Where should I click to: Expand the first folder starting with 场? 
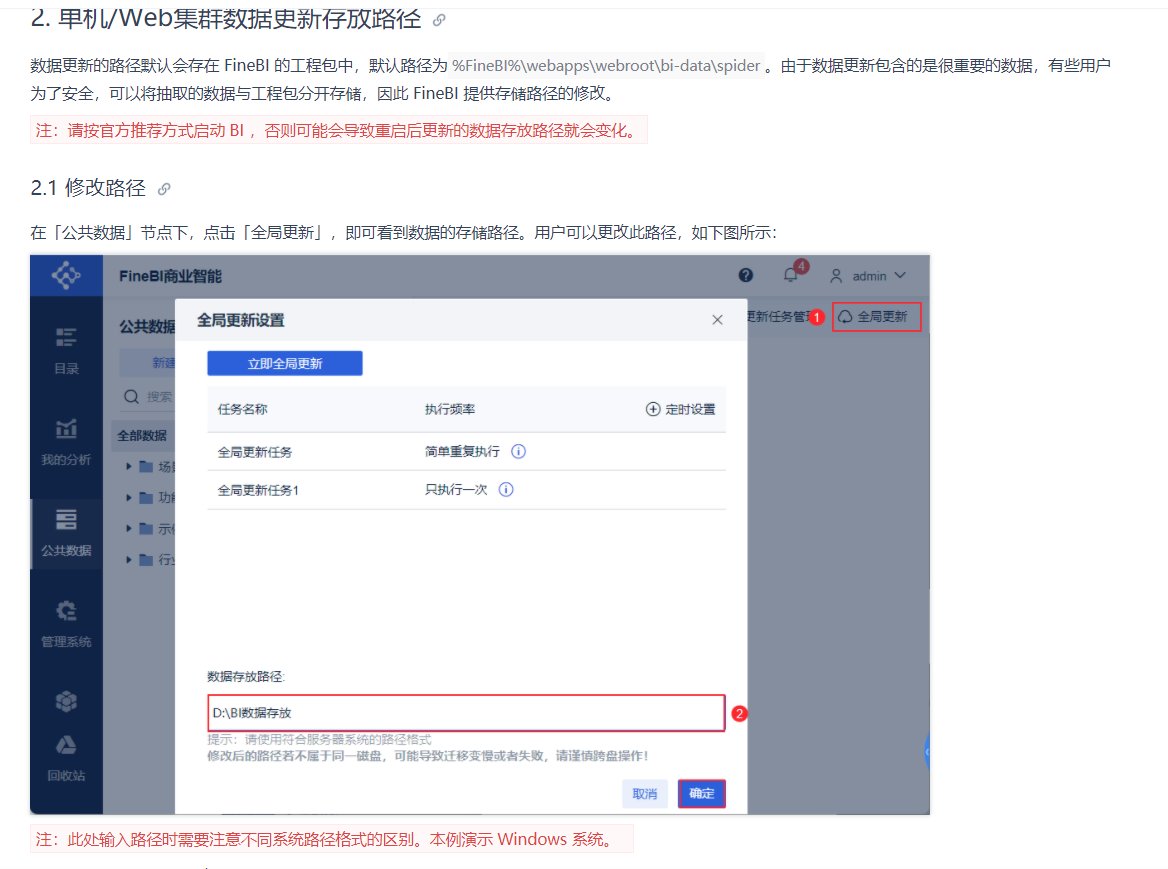tap(129, 466)
